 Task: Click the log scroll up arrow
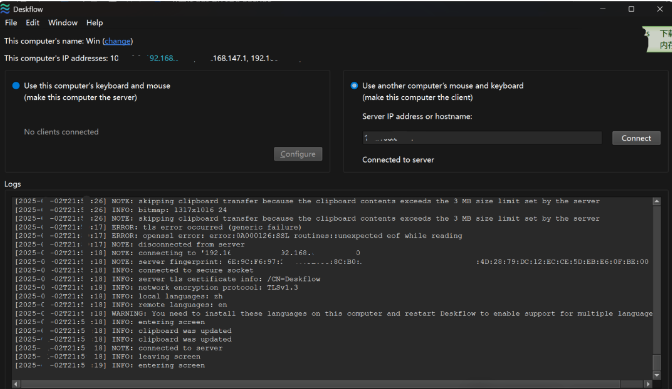point(656,201)
